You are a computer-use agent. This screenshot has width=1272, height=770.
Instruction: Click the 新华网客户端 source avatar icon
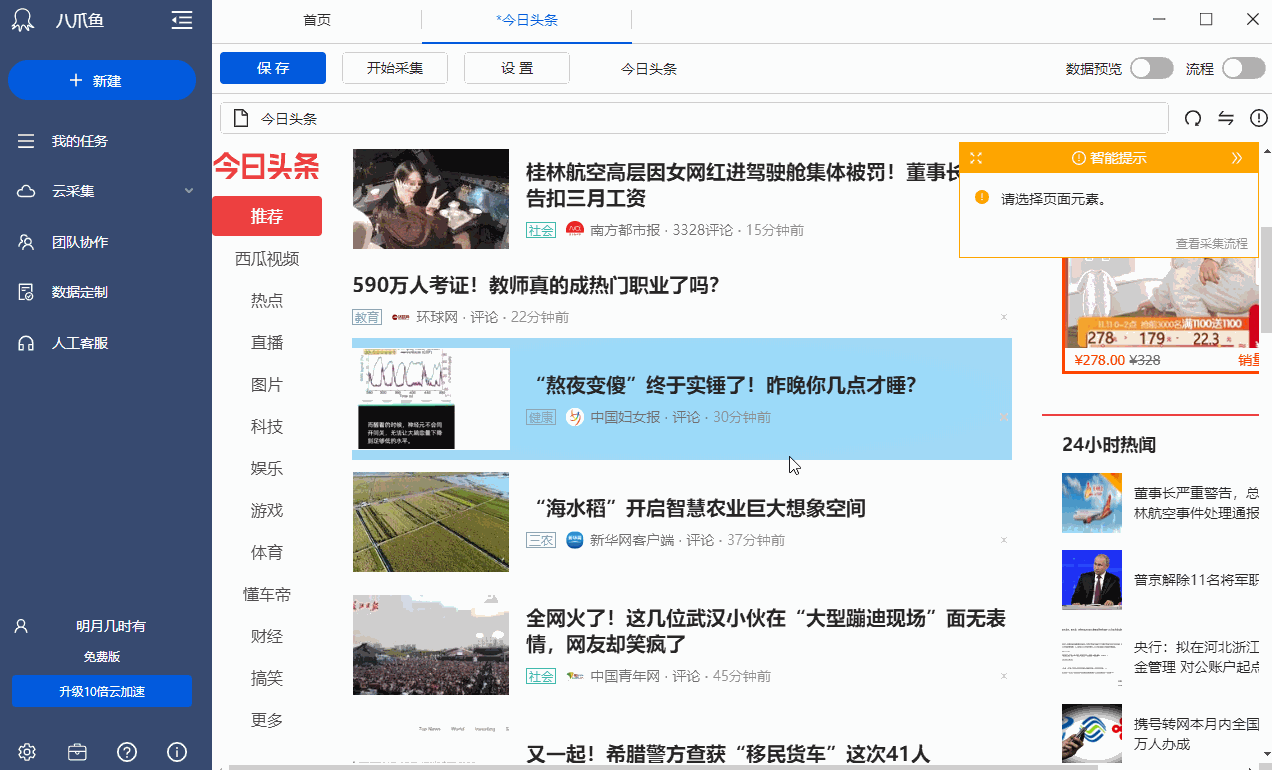[x=574, y=540]
